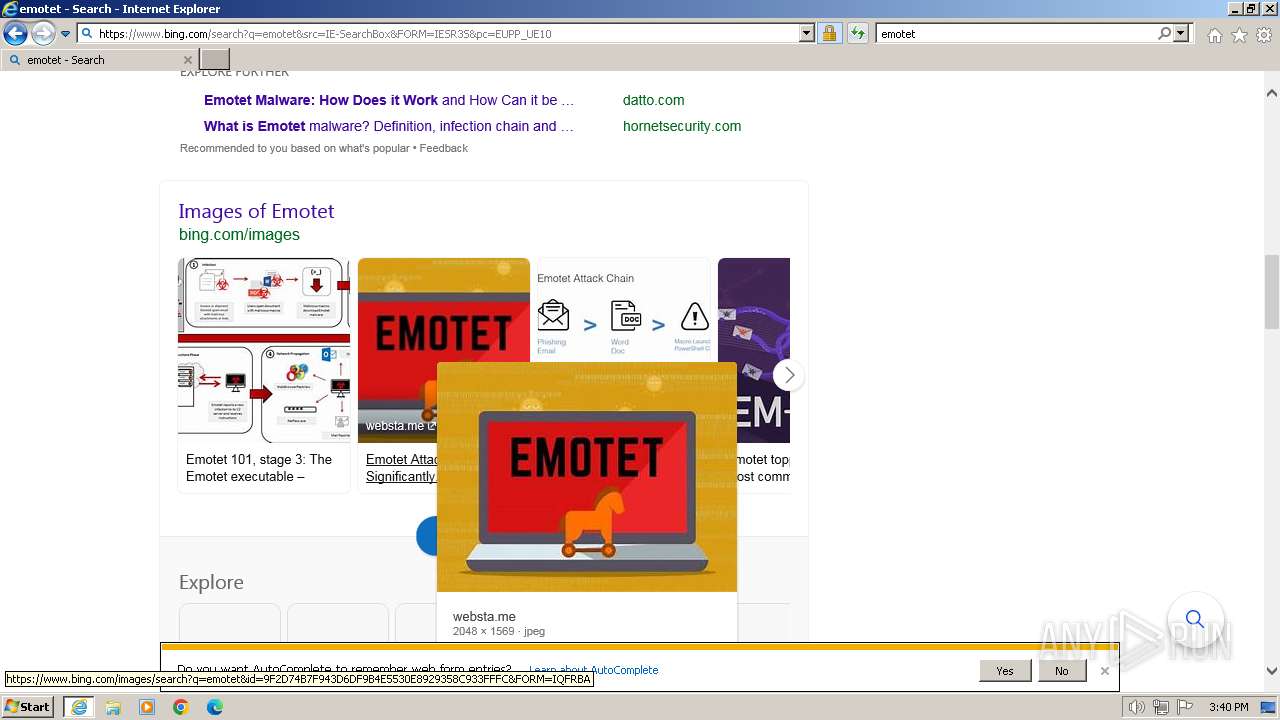Click the search box containing emotet

pyautogui.click(x=1016, y=33)
